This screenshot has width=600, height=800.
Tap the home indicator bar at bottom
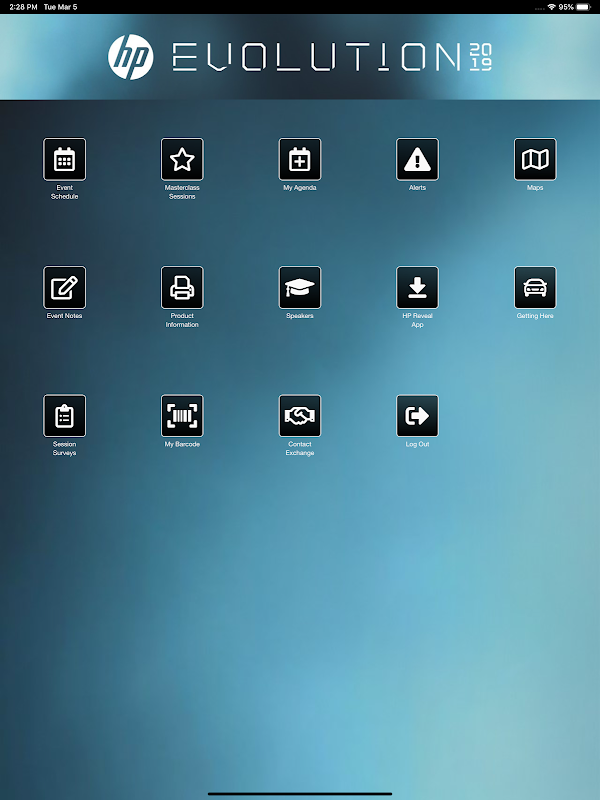pyautogui.click(x=300, y=794)
